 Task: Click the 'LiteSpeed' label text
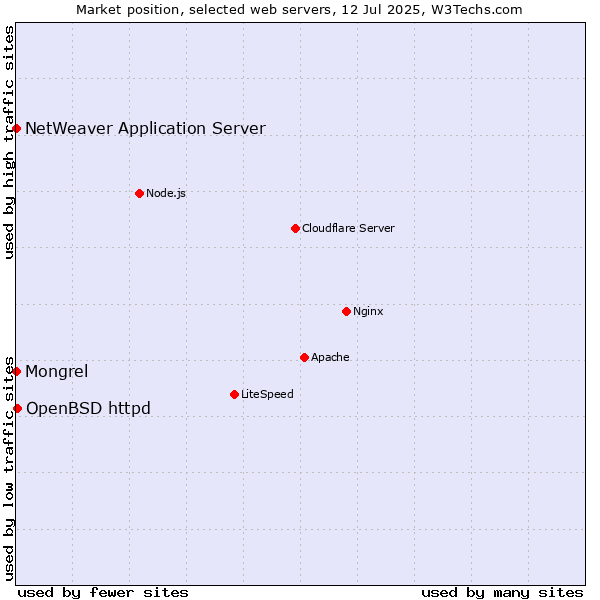[x=267, y=394]
